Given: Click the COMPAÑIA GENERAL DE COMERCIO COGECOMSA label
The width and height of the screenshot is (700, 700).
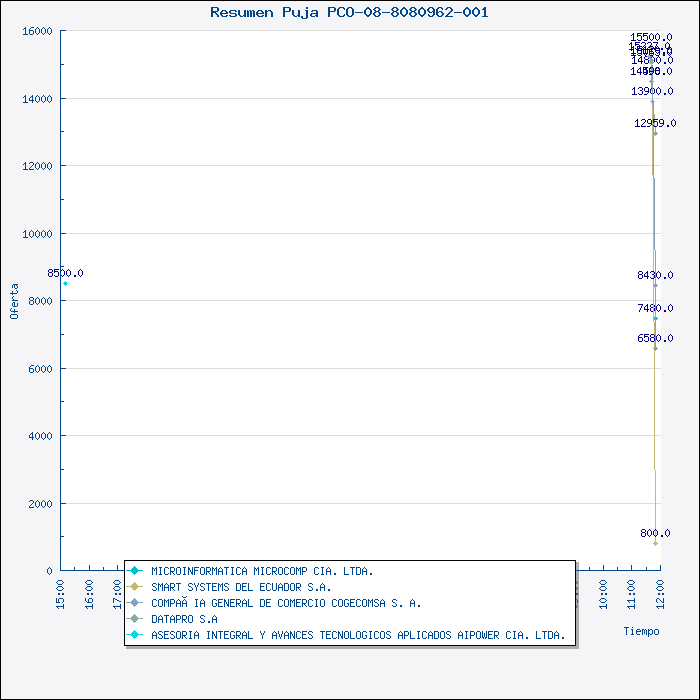Looking at the screenshot, I should click(286, 603).
